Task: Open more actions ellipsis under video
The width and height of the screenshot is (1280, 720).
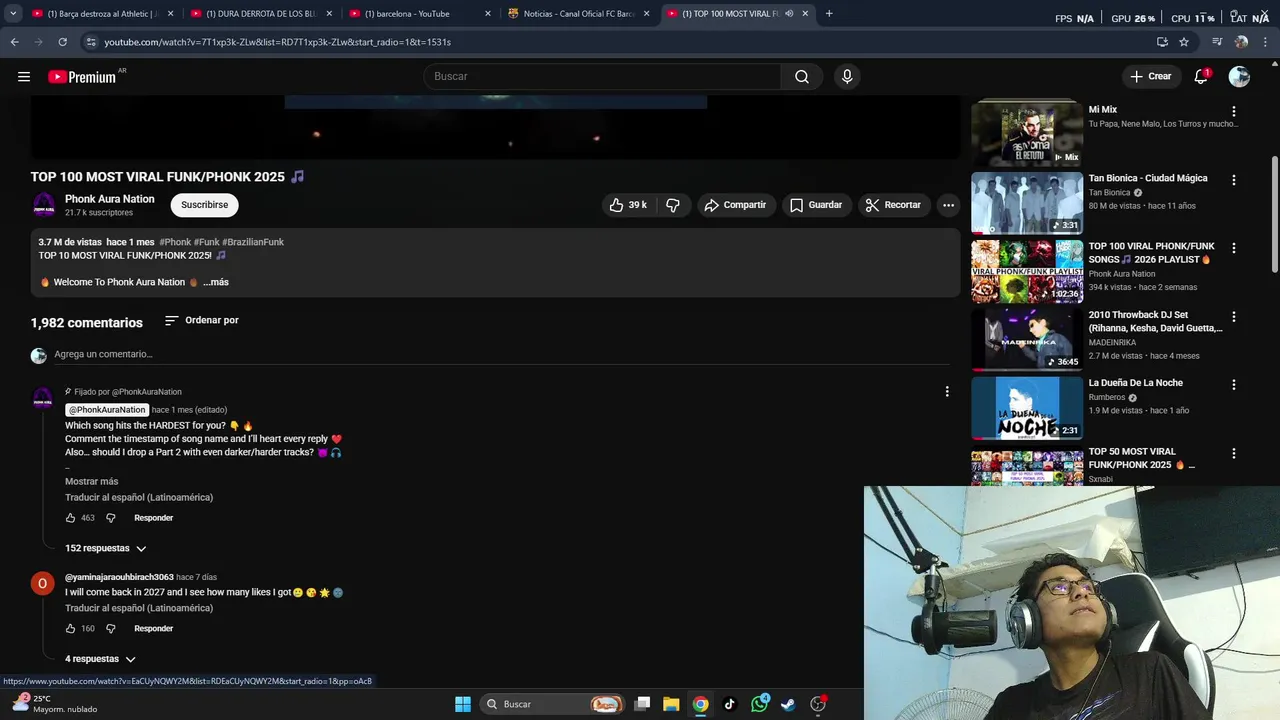Action: click(948, 205)
